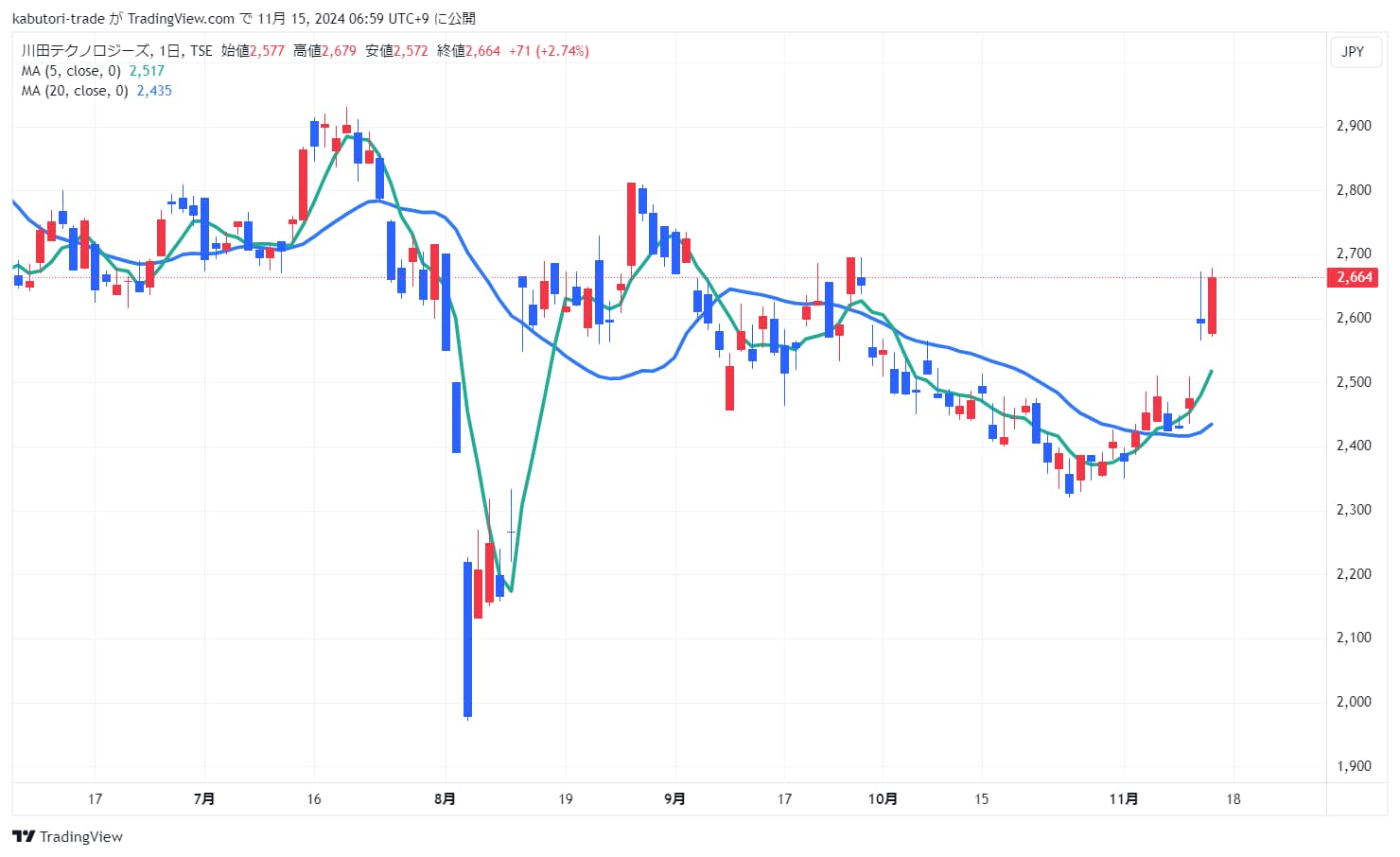This screenshot has height=857, width=1400.
Task: Click the 9月 date axis label
Action: [x=674, y=799]
